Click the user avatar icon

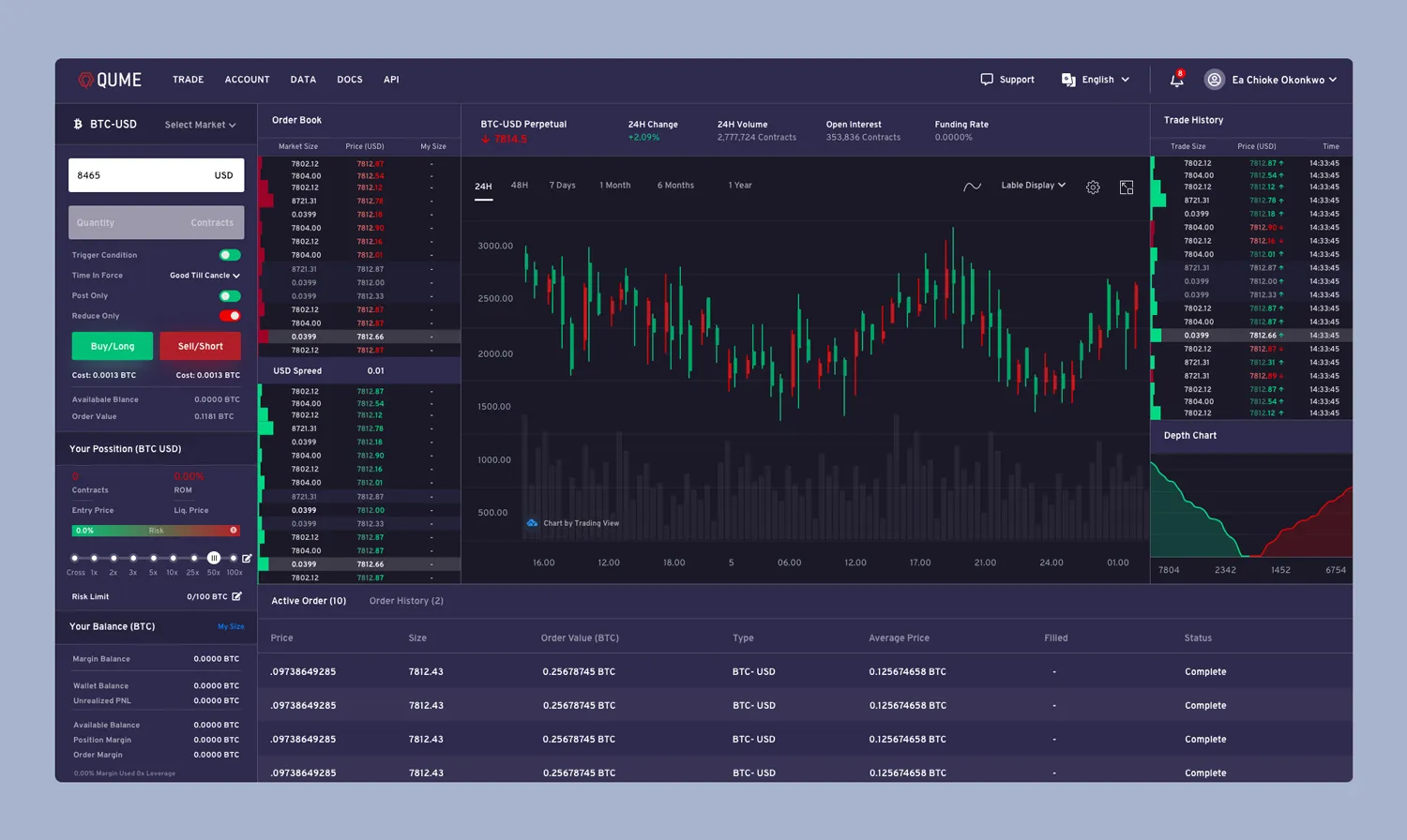pos(1215,80)
